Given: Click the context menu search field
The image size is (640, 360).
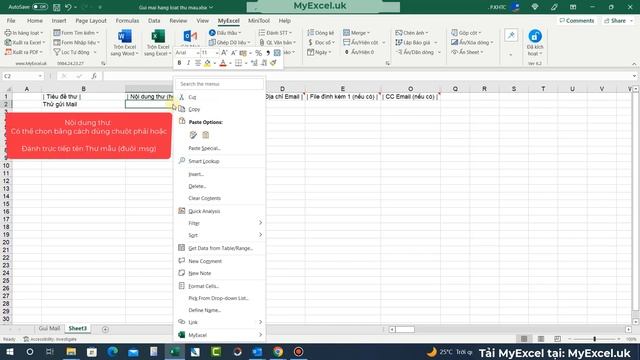Looking at the screenshot, I should coord(220,84).
